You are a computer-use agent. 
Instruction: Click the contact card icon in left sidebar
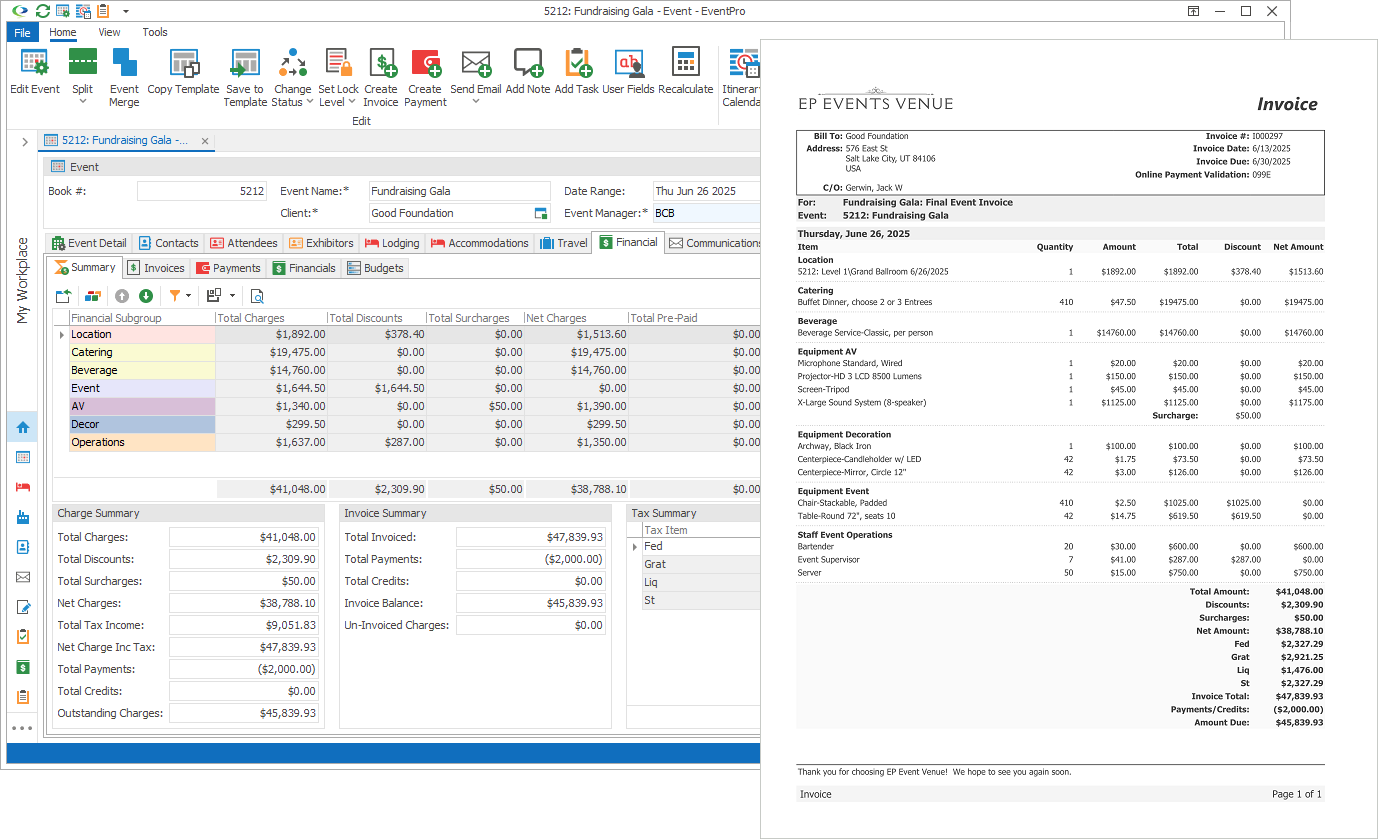23,547
